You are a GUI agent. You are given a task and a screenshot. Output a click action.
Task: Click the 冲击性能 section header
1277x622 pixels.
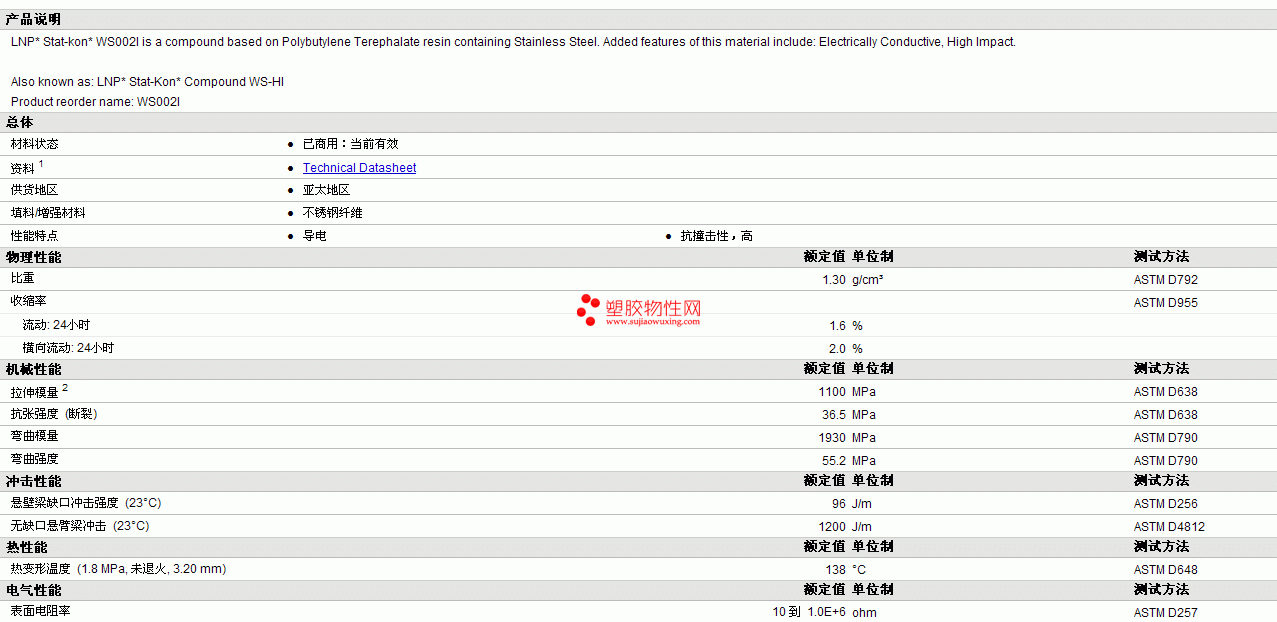point(34,481)
